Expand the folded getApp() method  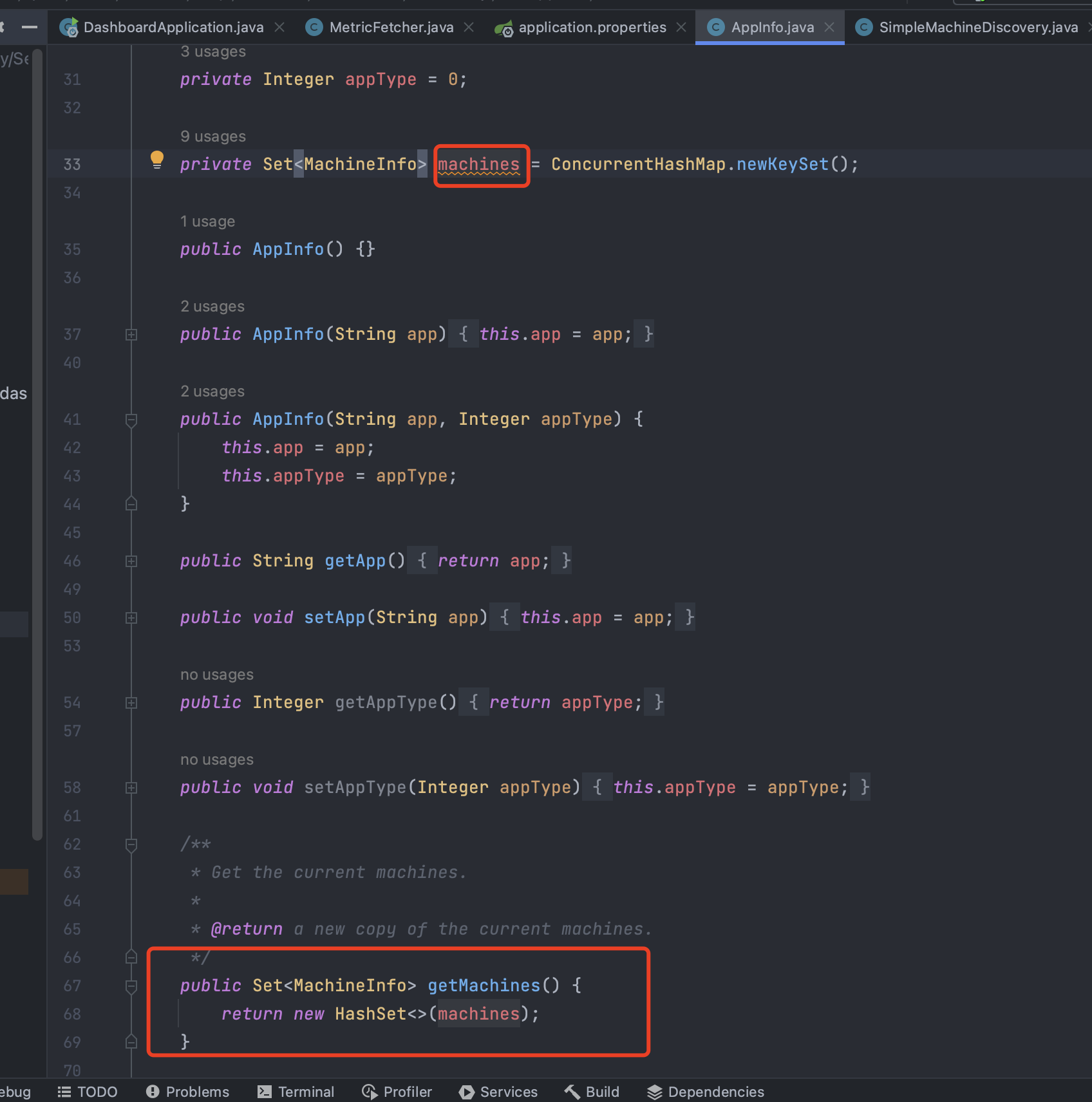point(131,561)
